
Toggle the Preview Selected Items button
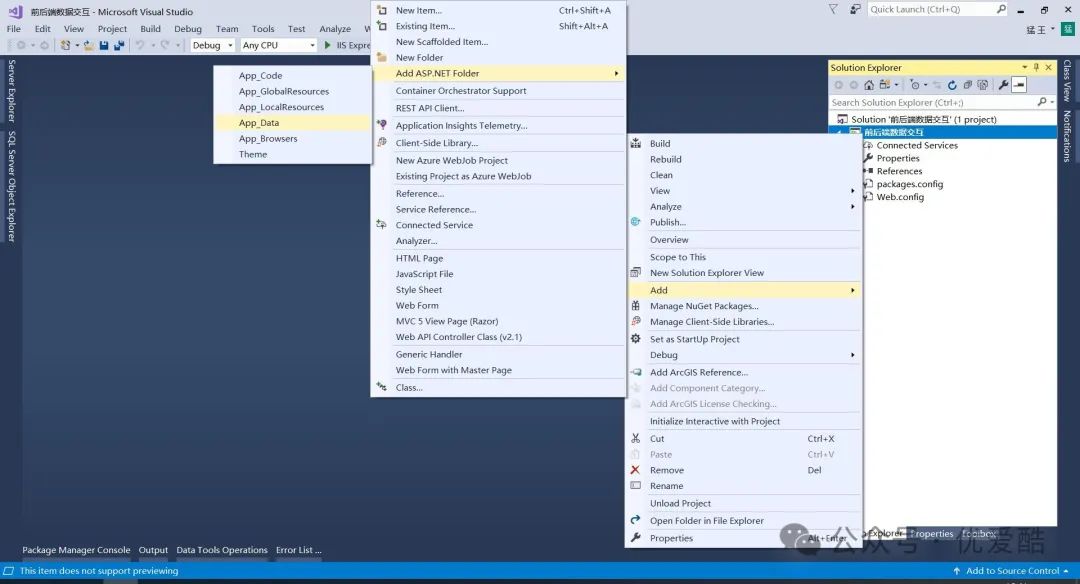[x=1019, y=85]
